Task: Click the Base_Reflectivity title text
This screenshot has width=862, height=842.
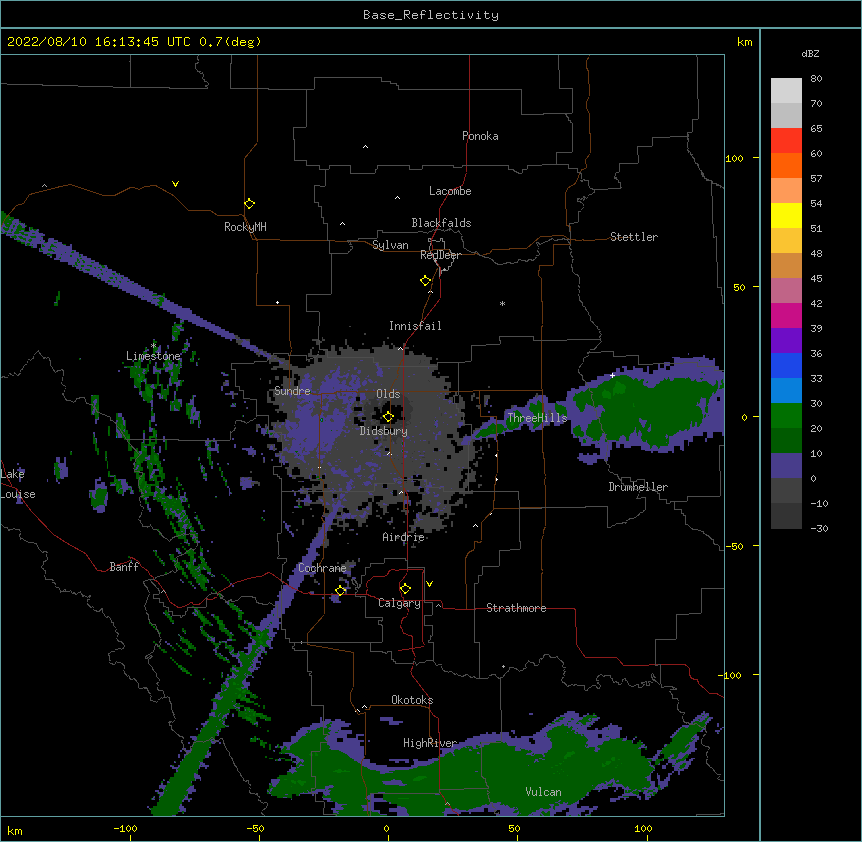Action: click(x=431, y=15)
